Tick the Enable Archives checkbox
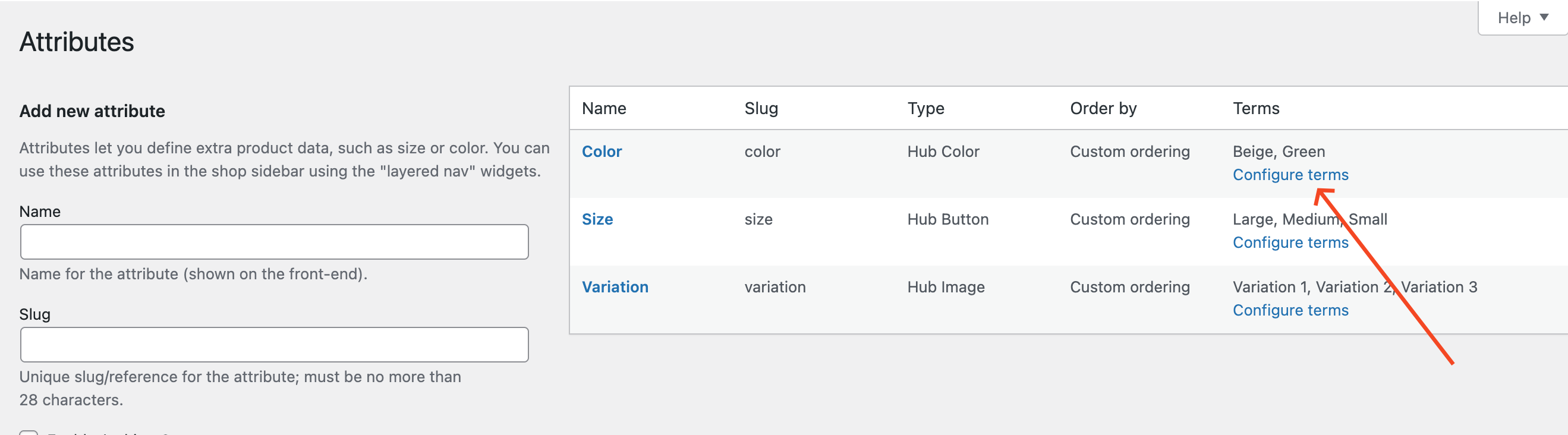The width and height of the screenshot is (1568, 435). [29, 433]
